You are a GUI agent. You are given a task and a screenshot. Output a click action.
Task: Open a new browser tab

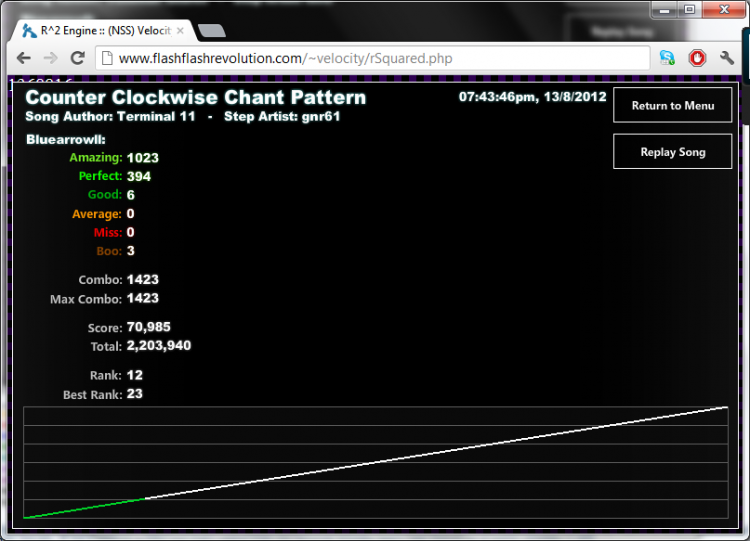point(211,30)
